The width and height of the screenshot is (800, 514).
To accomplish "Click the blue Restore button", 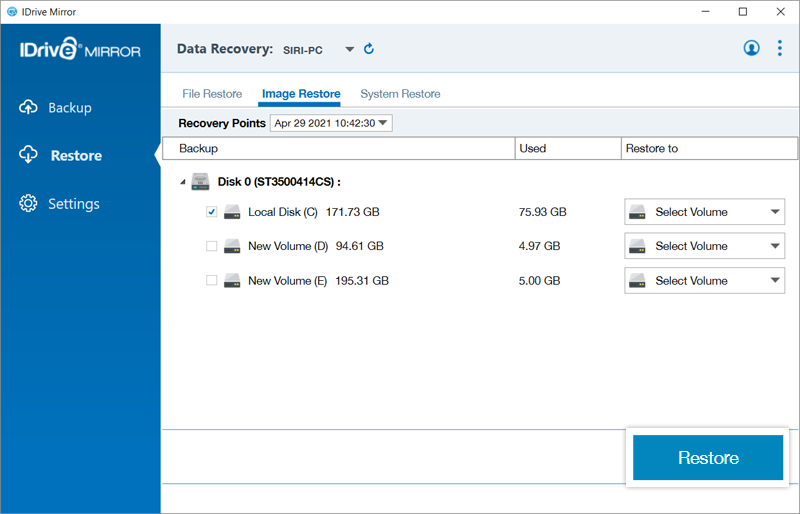I will point(708,457).
